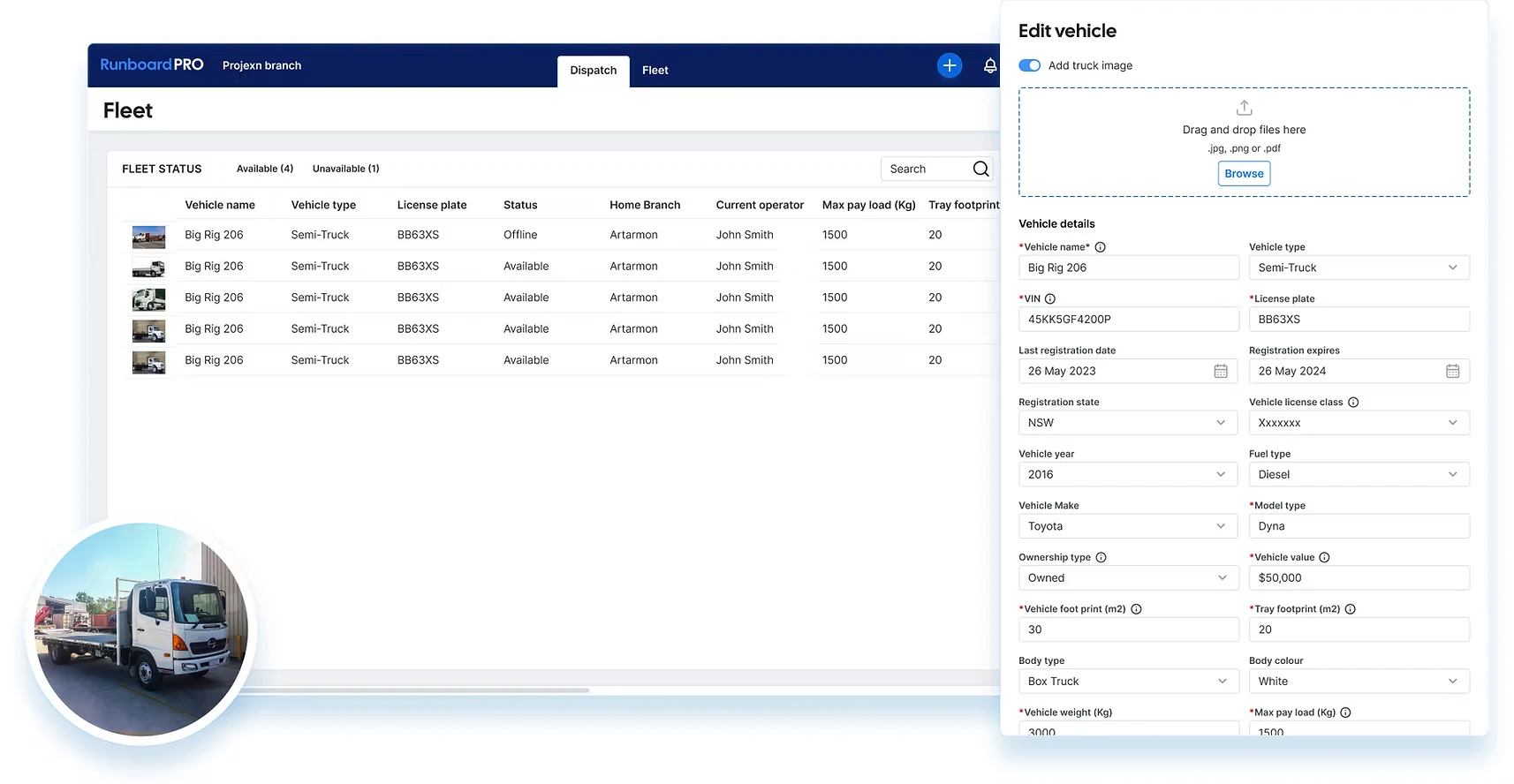Click the Browse button
Viewport: 1514px width, 784px height.
1244,174
